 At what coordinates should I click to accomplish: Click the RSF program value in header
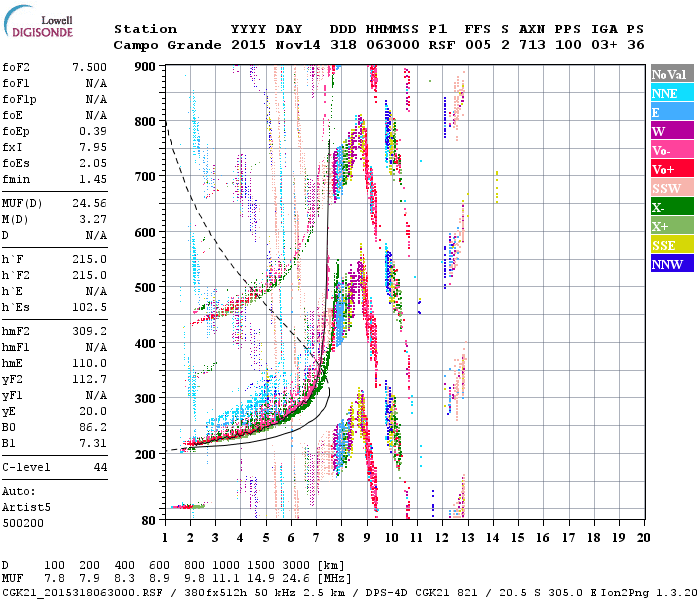pos(442,45)
